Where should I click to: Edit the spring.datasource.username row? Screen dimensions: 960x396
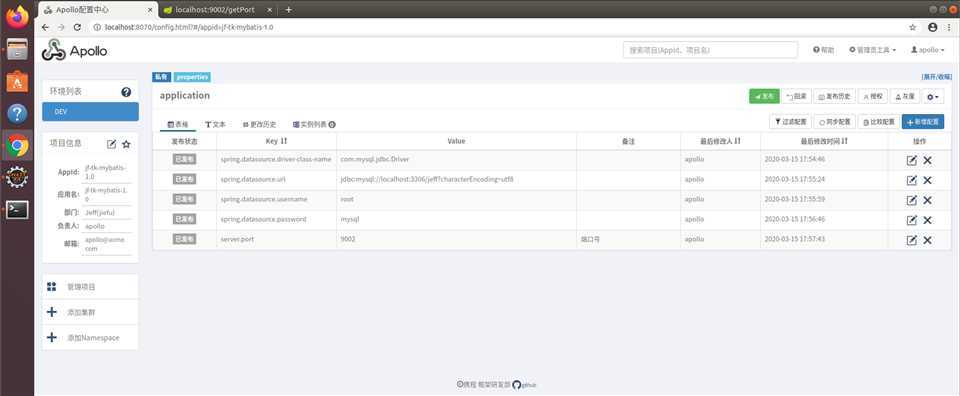tap(911, 200)
